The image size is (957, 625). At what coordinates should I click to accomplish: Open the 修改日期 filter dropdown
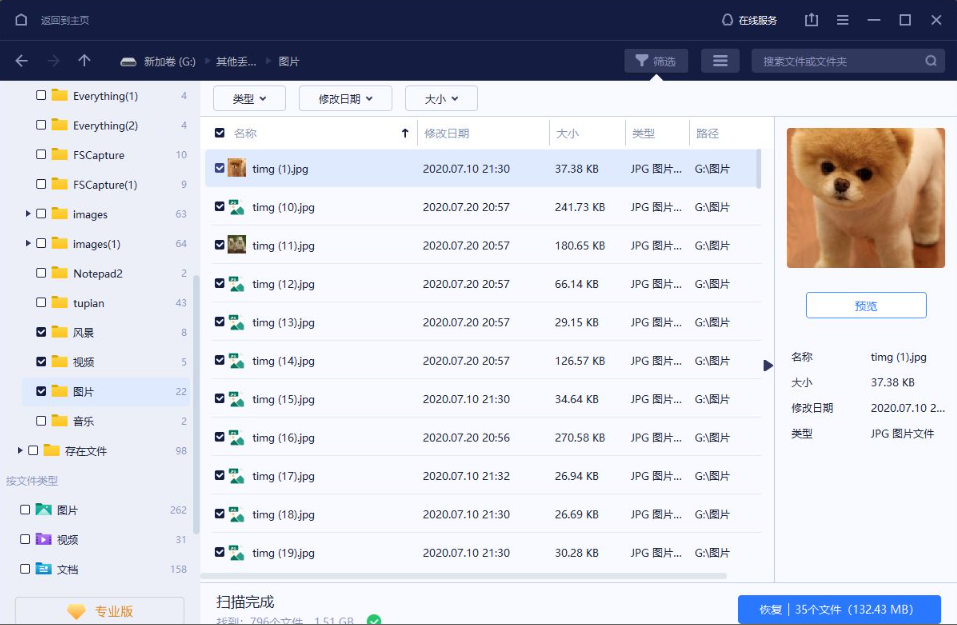tap(346, 99)
